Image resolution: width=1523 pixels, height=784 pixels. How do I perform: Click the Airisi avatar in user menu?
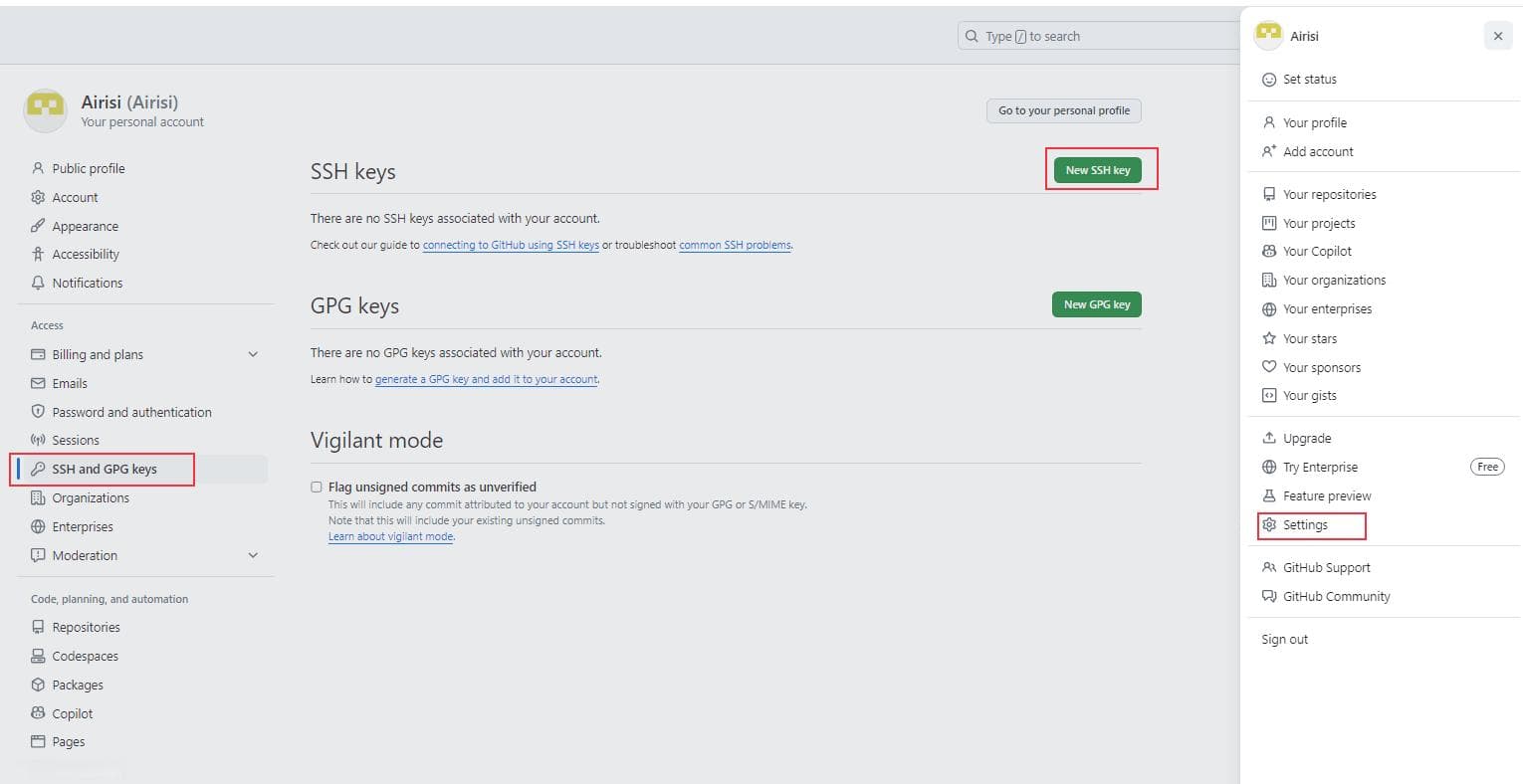[x=1269, y=35]
